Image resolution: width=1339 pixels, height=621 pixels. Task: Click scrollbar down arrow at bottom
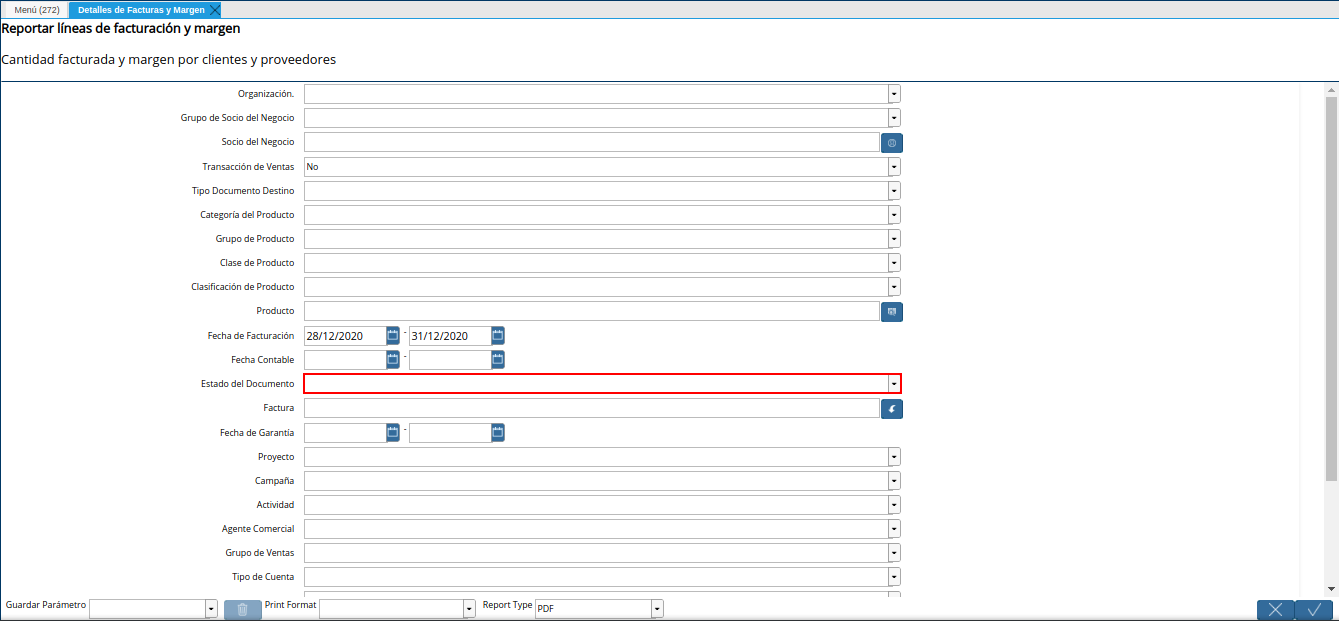pyautogui.click(x=1331, y=589)
